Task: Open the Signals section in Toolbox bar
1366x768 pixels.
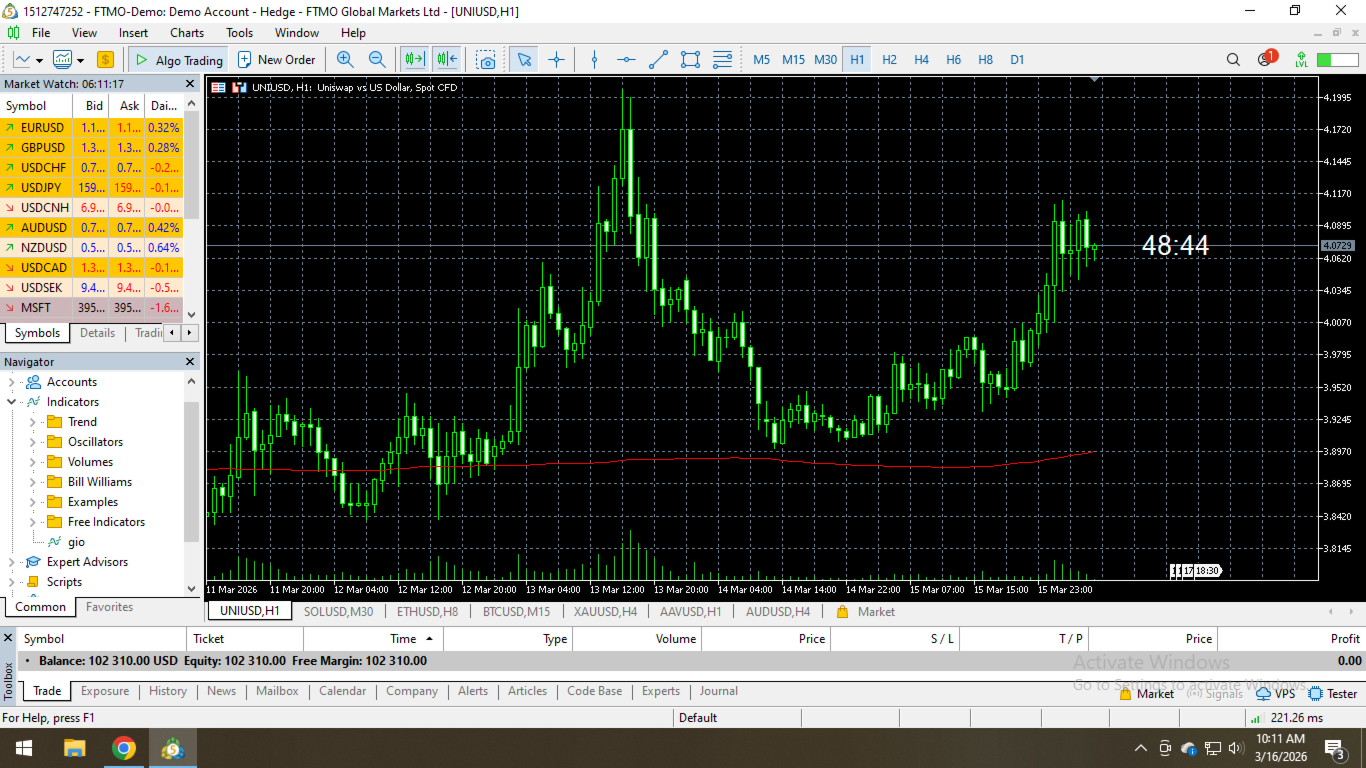Action: click(1215, 693)
